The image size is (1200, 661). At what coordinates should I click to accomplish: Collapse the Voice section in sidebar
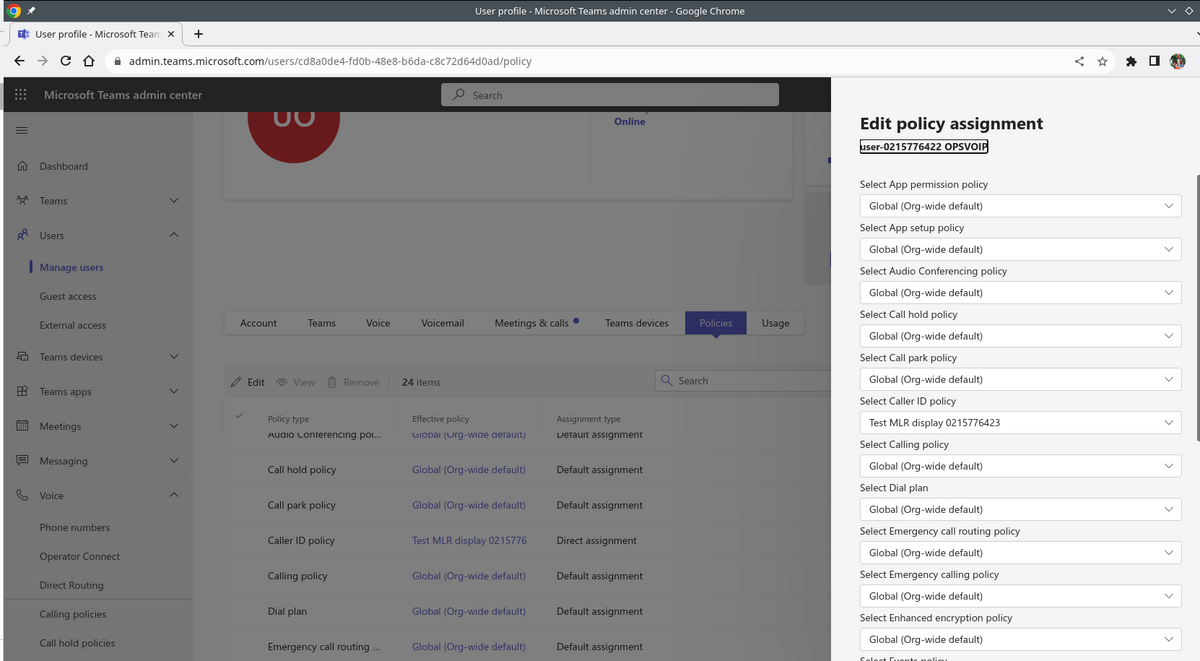pos(174,495)
